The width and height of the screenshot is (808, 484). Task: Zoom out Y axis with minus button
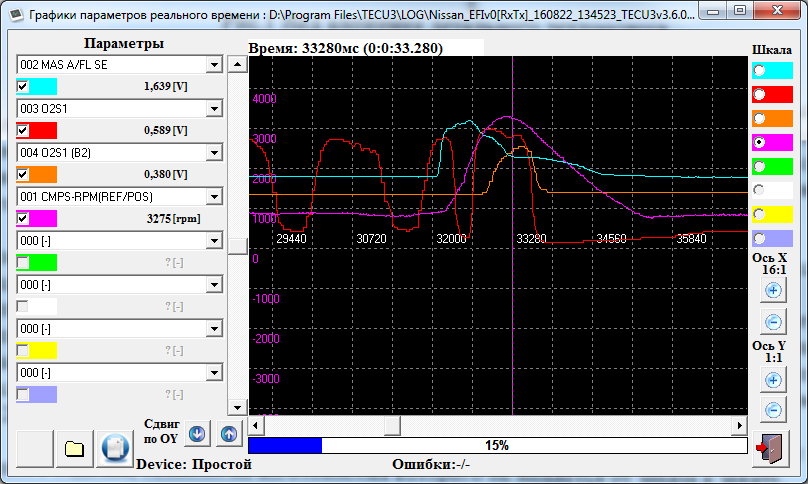pyautogui.click(x=772, y=410)
